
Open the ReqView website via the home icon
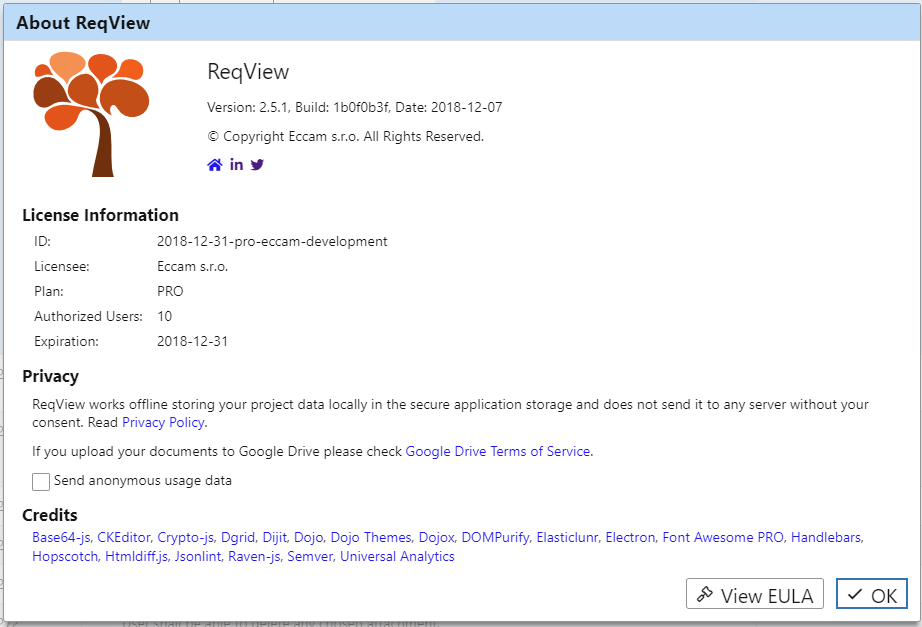pos(214,163)
